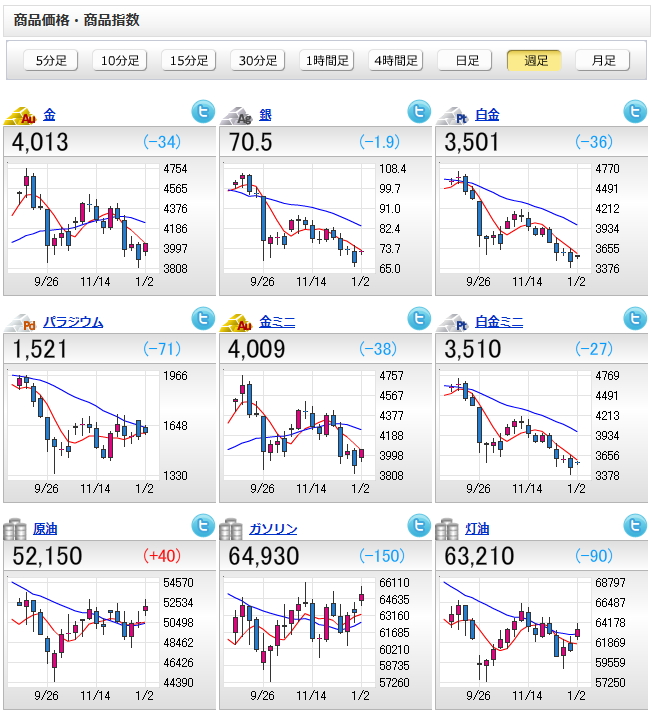This screenshot has width=651, height=718.
Task: Click the Twitter icon for 灯油 (kerosene)
Action: [635, 526]
